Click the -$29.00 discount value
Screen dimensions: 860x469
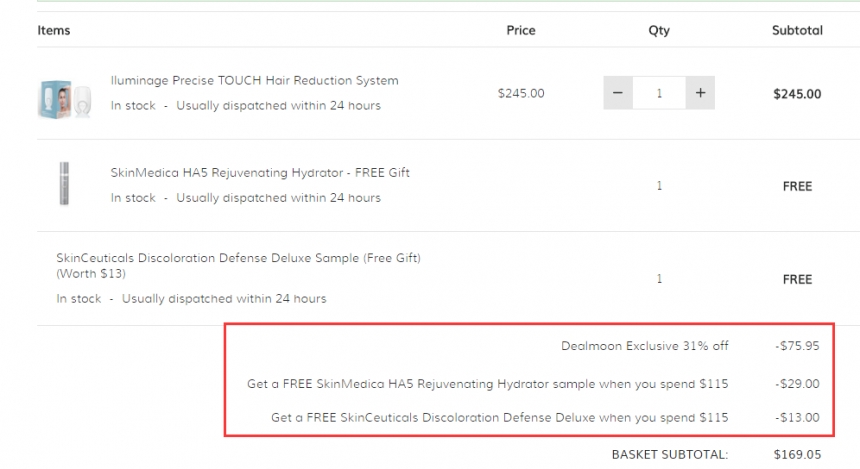click(798, 383)
